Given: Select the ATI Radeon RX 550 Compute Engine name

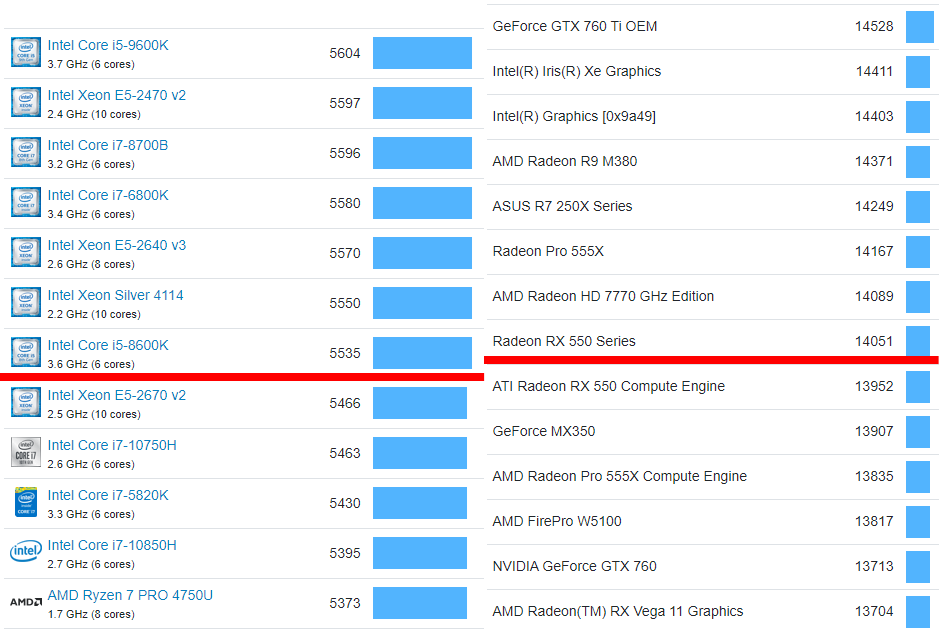Looking at the screenshot, I should [608, 386].
